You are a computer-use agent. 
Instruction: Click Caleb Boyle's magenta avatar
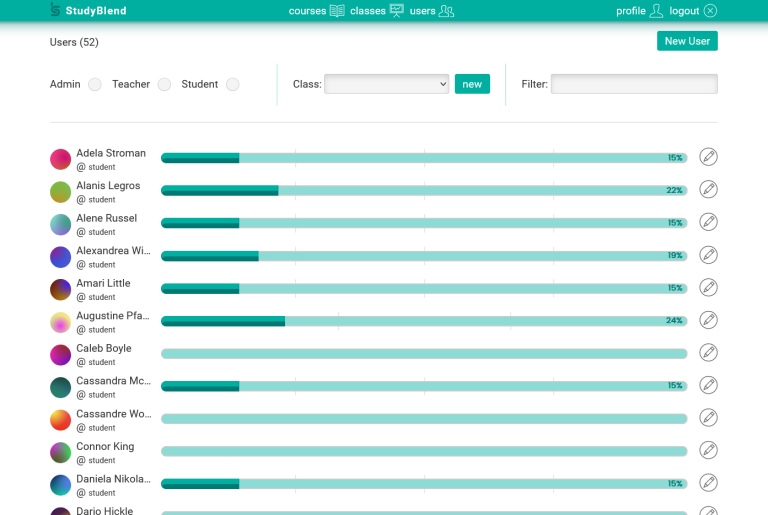tap(61, 355)
